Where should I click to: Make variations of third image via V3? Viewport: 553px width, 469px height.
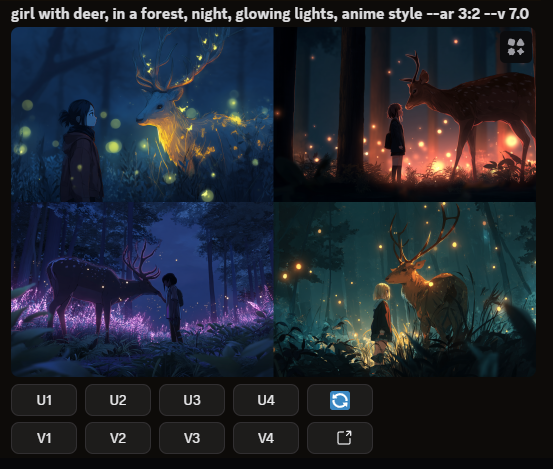pos(192,438)
